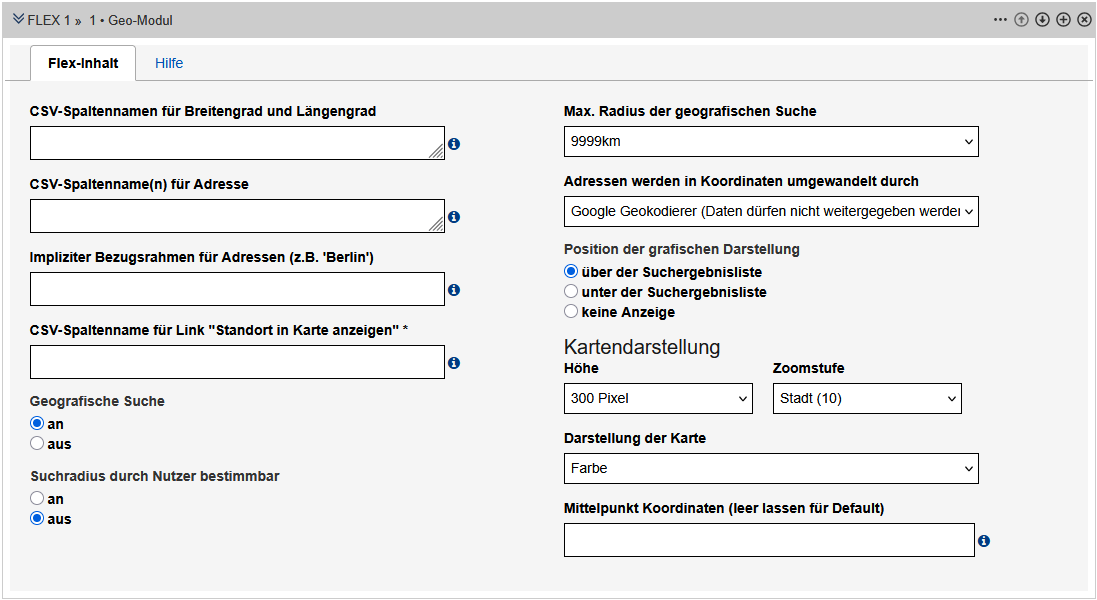Show info for 'Standort in Karte anzeigen' field

click(x=454, y=363)
